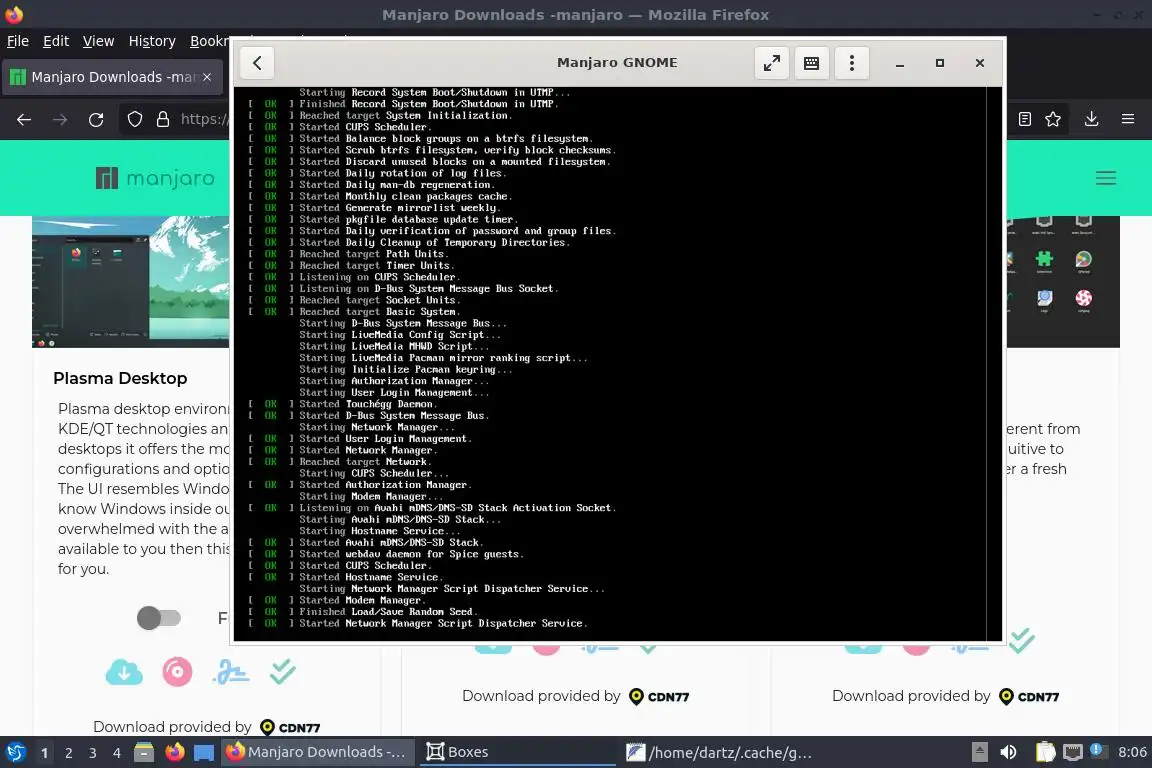This screenshot has height=768, width=1152.
Task: Launch file manager from taskbar
Action: point(144,753)
